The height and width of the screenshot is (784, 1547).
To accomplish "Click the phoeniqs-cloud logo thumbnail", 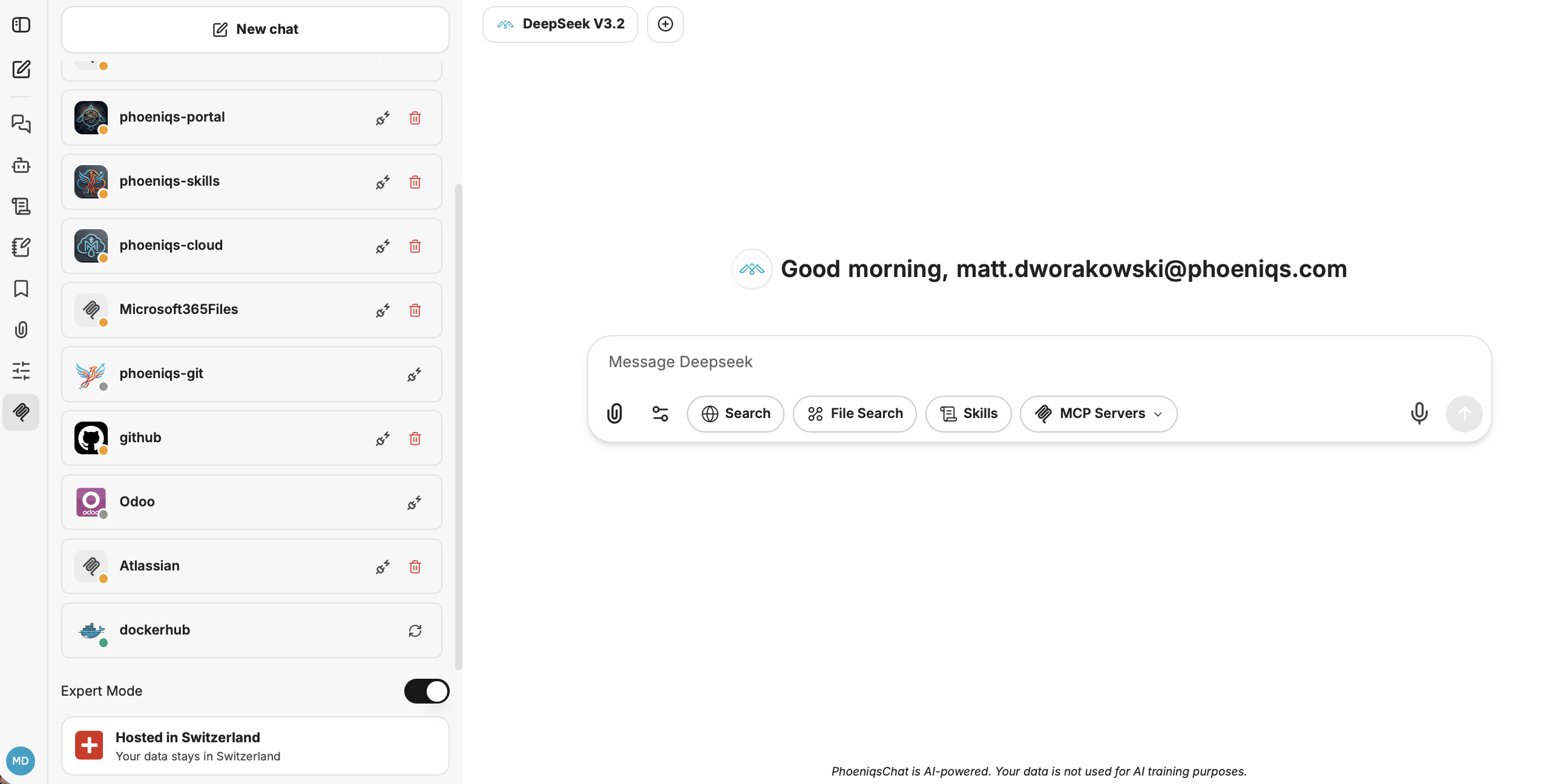I will [91, 246].
